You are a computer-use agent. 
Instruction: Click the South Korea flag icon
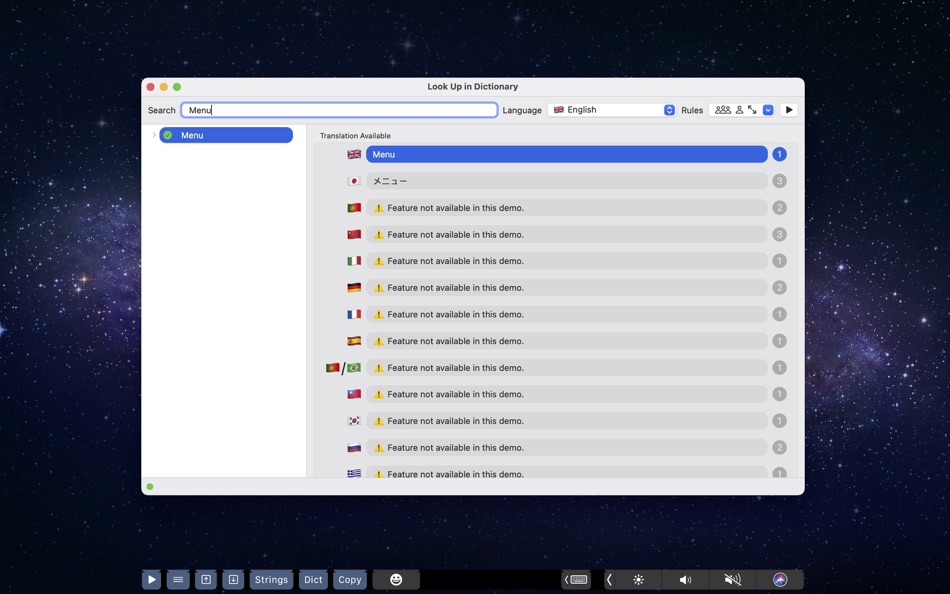(354, 421)
